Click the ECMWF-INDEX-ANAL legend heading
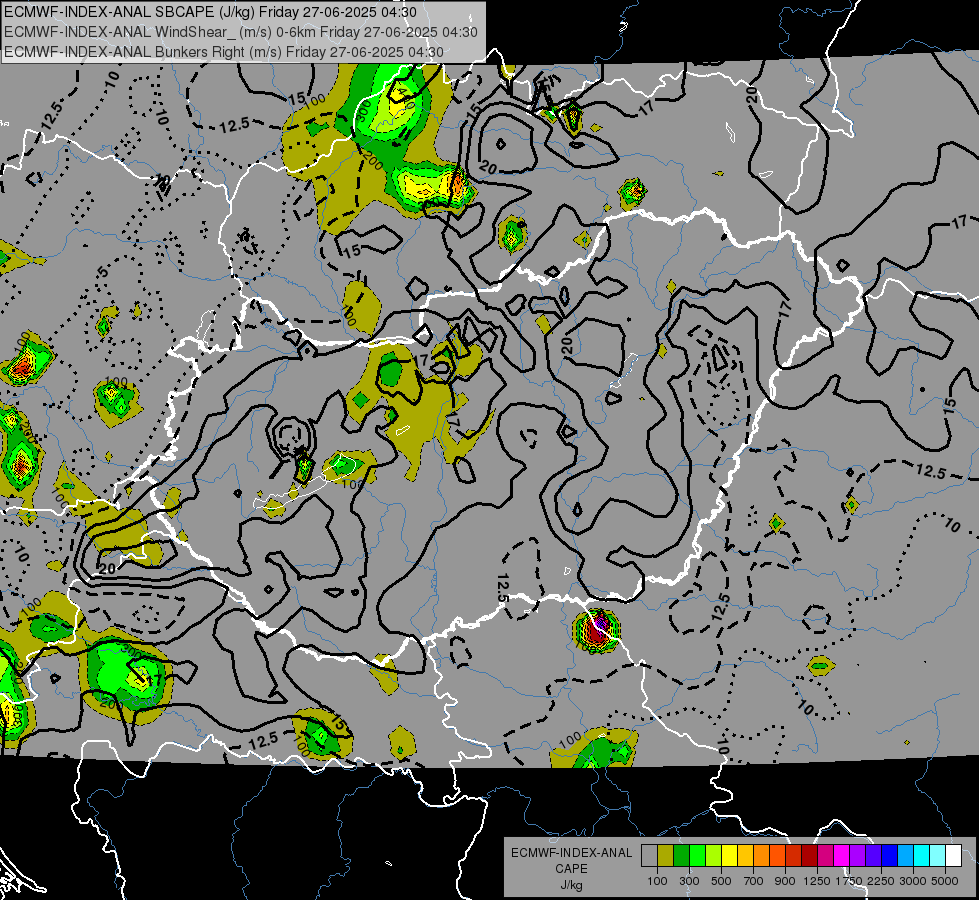This screenshot has height=900, width=979. click(x=571, y=853)
